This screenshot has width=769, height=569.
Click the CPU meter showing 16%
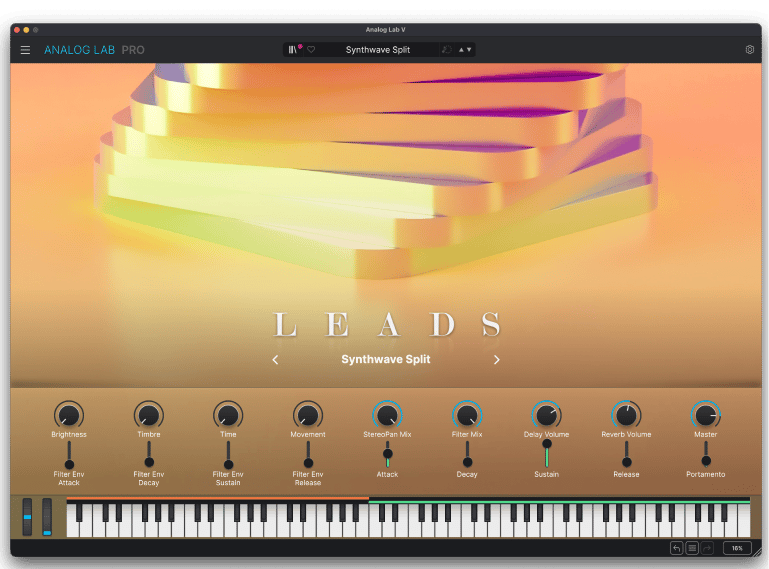tap(737, 548)
